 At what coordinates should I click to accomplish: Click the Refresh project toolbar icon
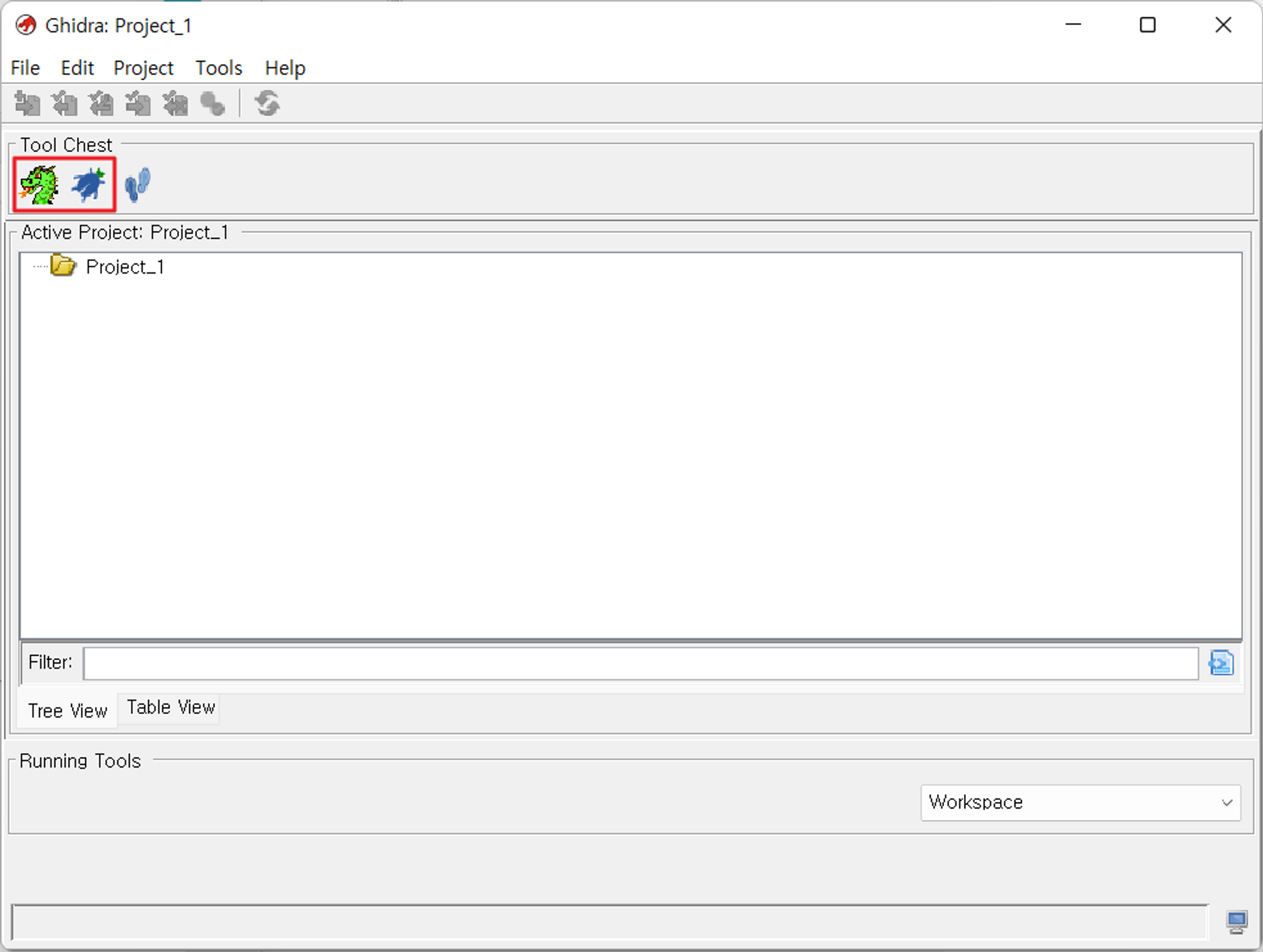[x=267, y=103]
